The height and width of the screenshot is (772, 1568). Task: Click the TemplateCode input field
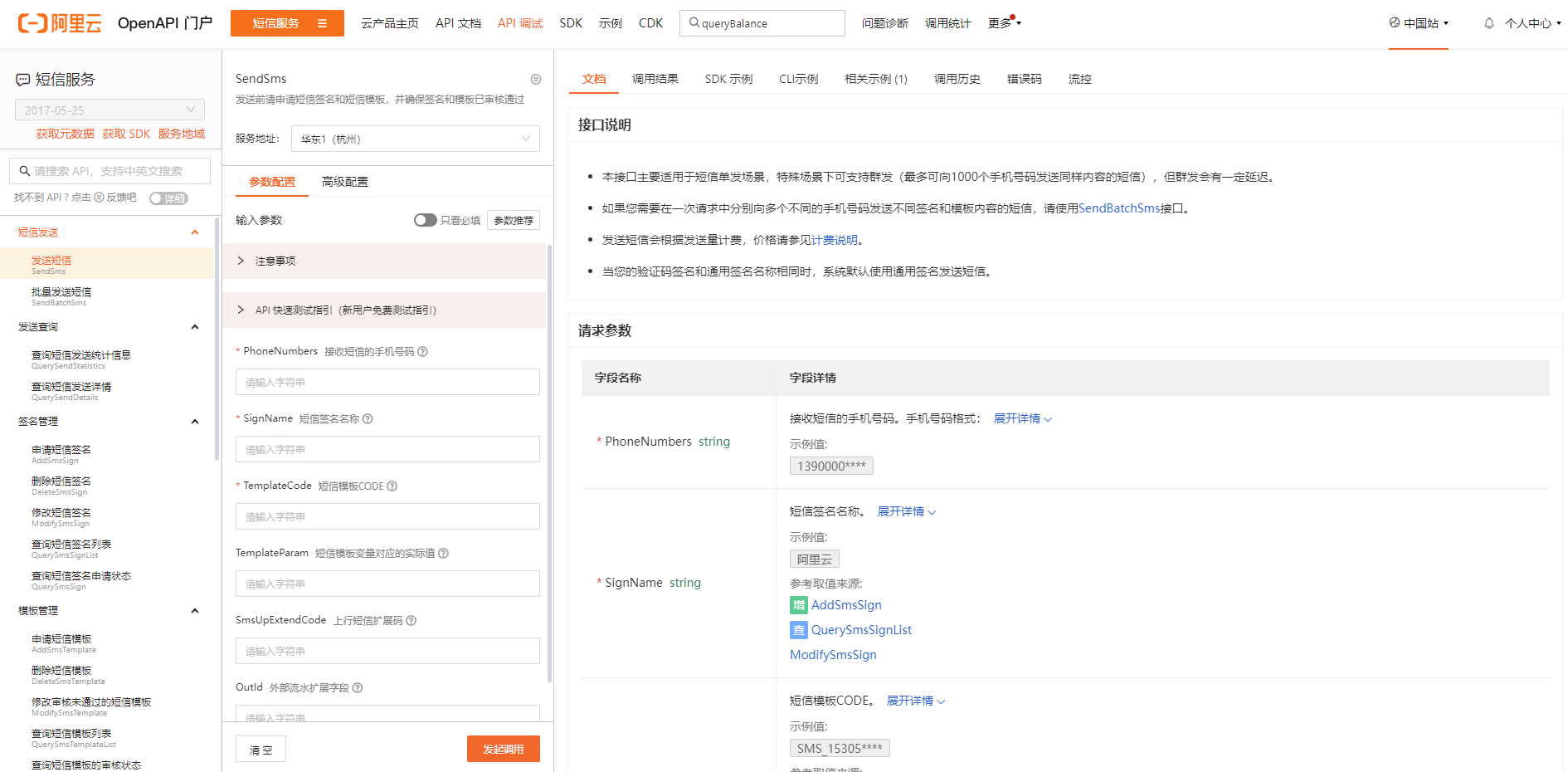(x=387, y=516)
